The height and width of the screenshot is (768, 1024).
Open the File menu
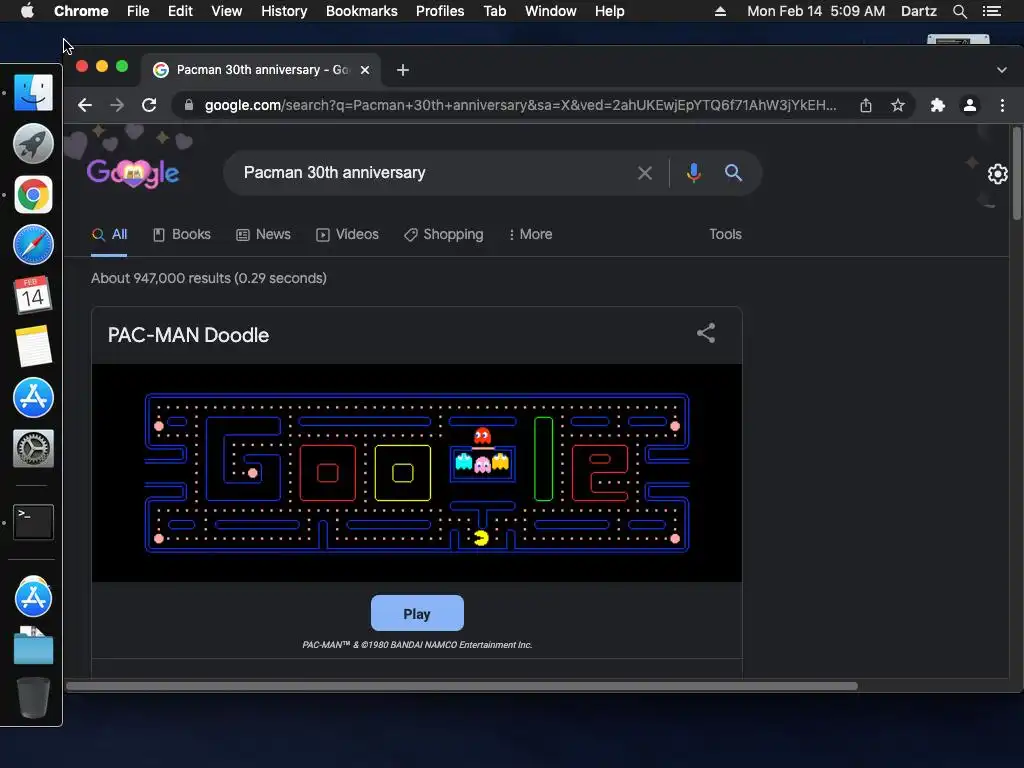pos(138,11)
